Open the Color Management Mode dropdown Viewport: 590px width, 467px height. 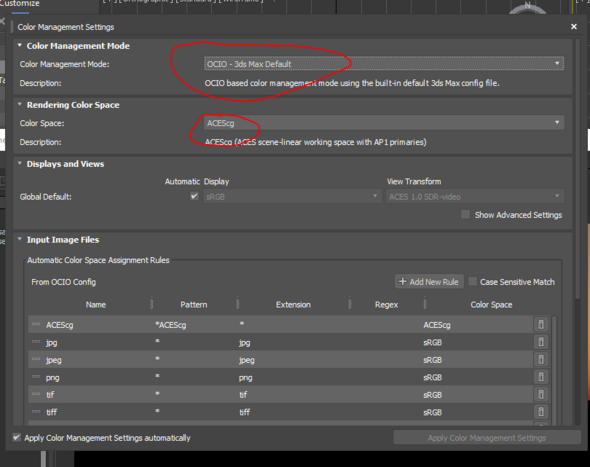click(x=384, y=64)
